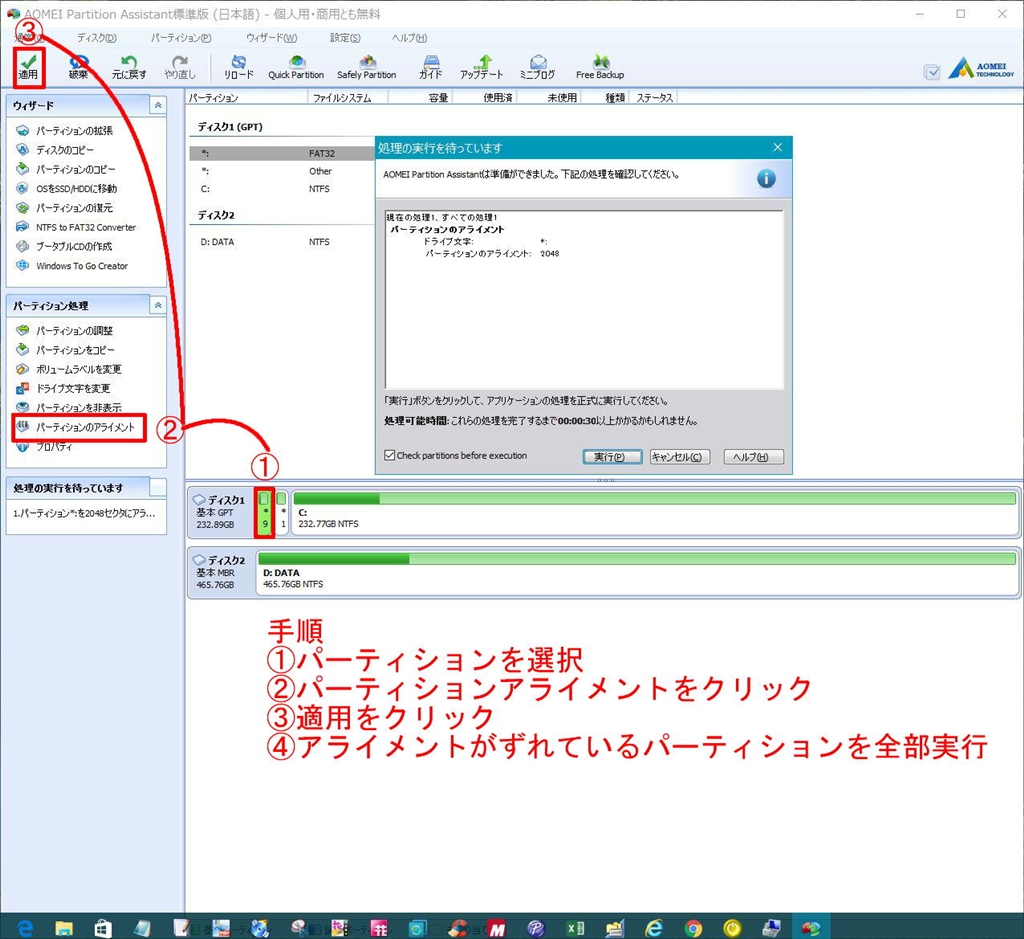Select the C: NTFS row in list
Image resolution: width=1024 pixels, height=939 pixels.
pyautogui.click(x=282, y=189)
